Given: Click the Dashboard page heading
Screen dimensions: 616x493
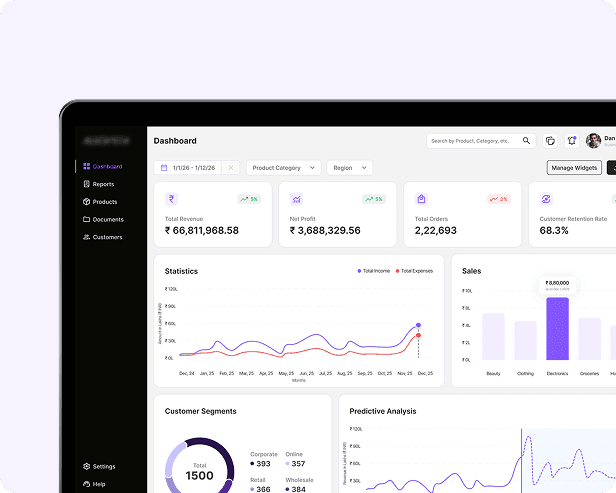Looking at the screenshot, I should [x=175, y=141].
